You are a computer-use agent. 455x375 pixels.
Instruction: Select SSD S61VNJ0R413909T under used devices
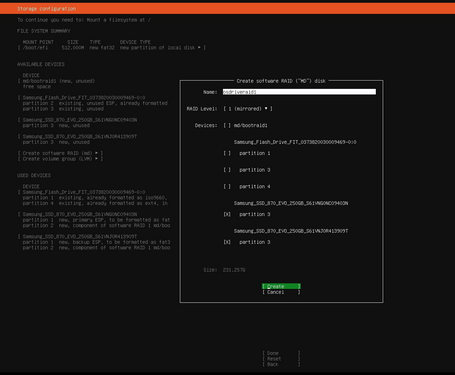click(77, 237)
